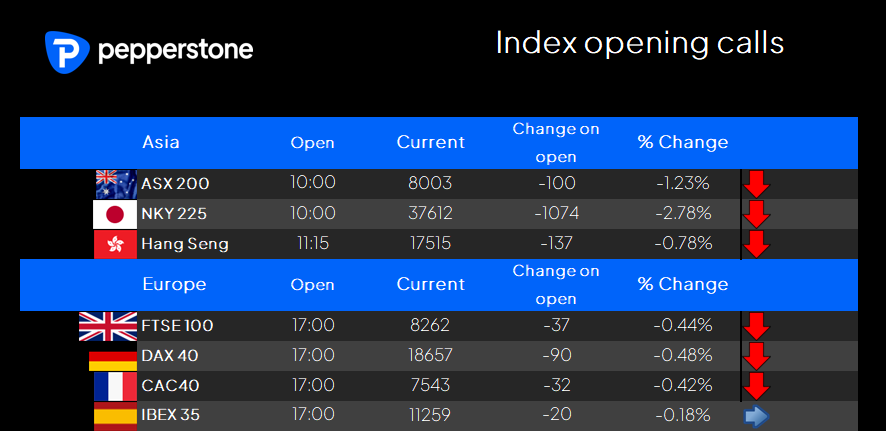
Task: Select the Spanish flag beside IBEX 35
Action: (115, 416)
